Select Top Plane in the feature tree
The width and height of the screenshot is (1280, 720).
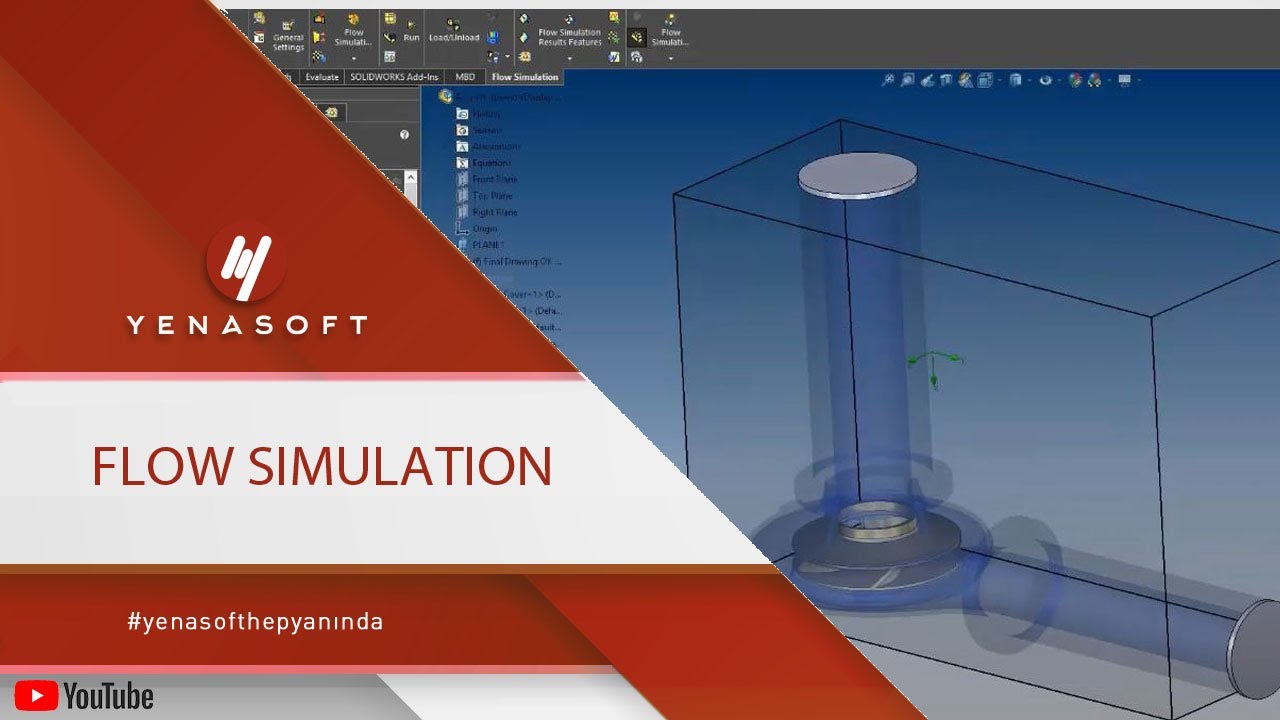(485, 196)
